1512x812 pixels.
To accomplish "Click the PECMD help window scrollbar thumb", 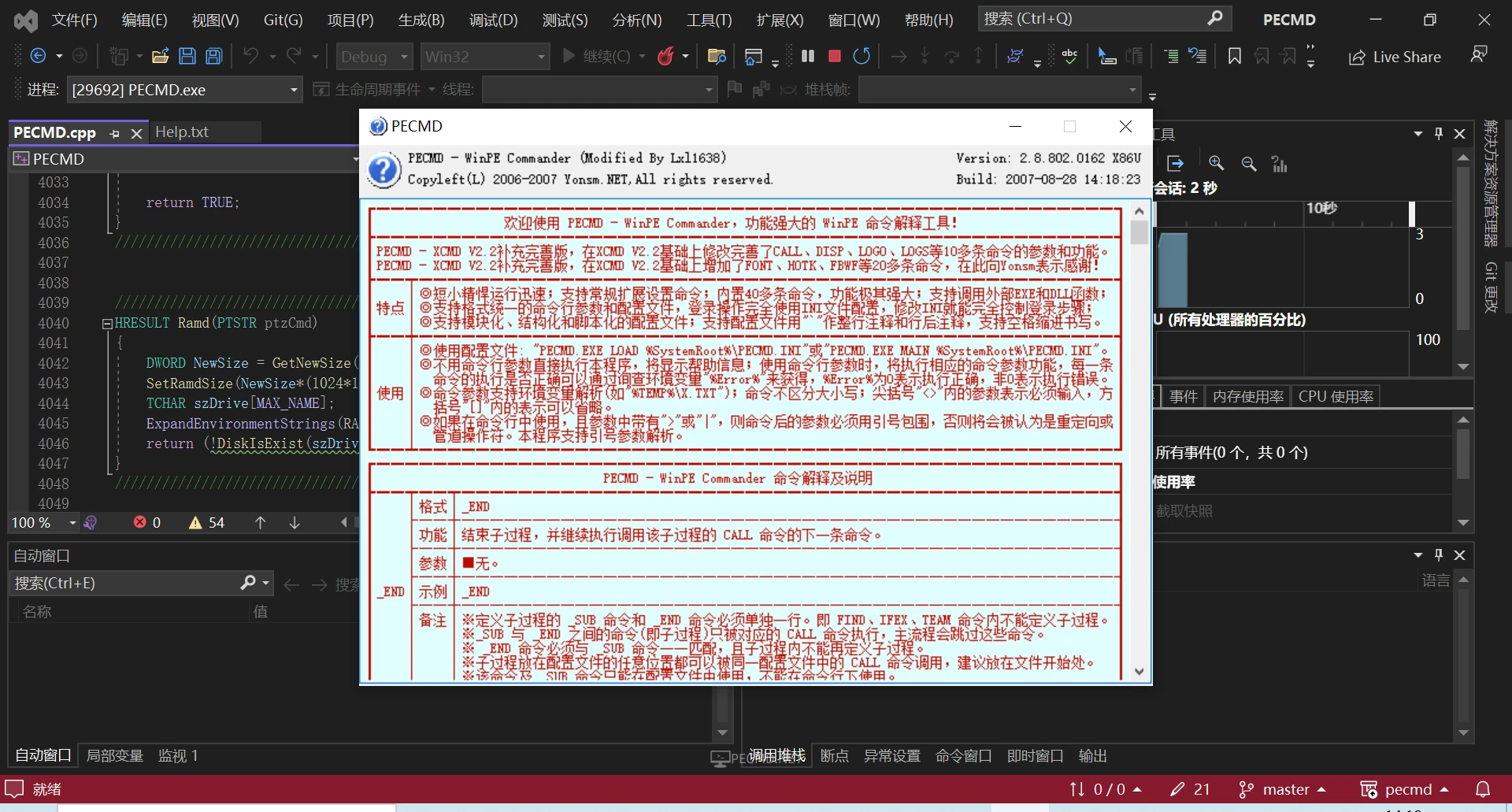I will tap(1139, 232).
